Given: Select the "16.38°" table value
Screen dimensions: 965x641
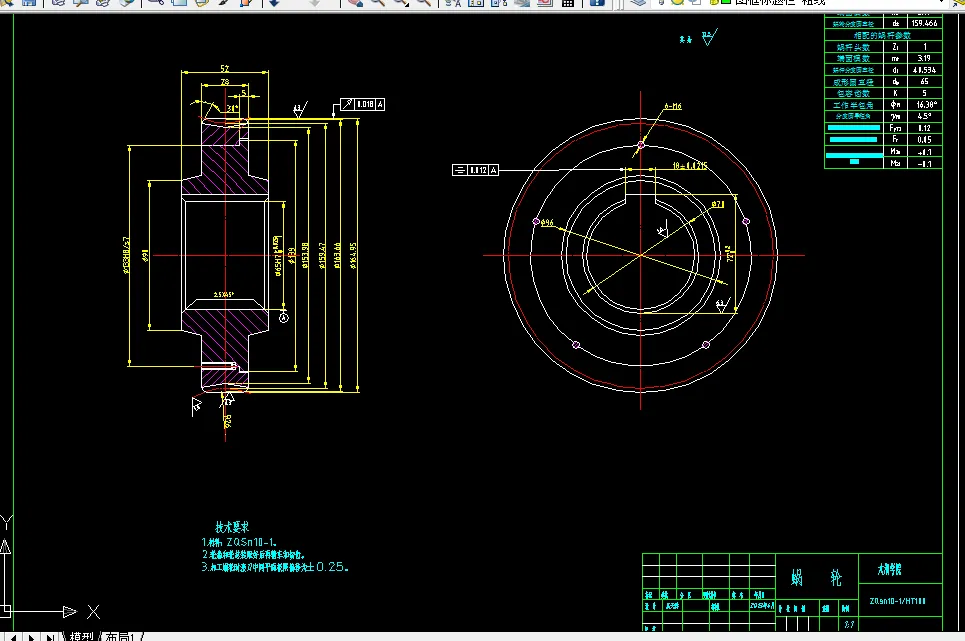Looking at the screenshot, I should [x=926, y=105].
